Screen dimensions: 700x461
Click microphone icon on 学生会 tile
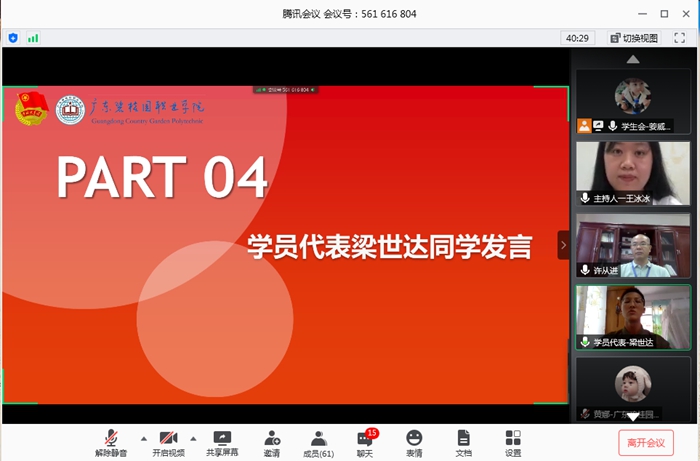pyautogui.click(x=613, y=126)
